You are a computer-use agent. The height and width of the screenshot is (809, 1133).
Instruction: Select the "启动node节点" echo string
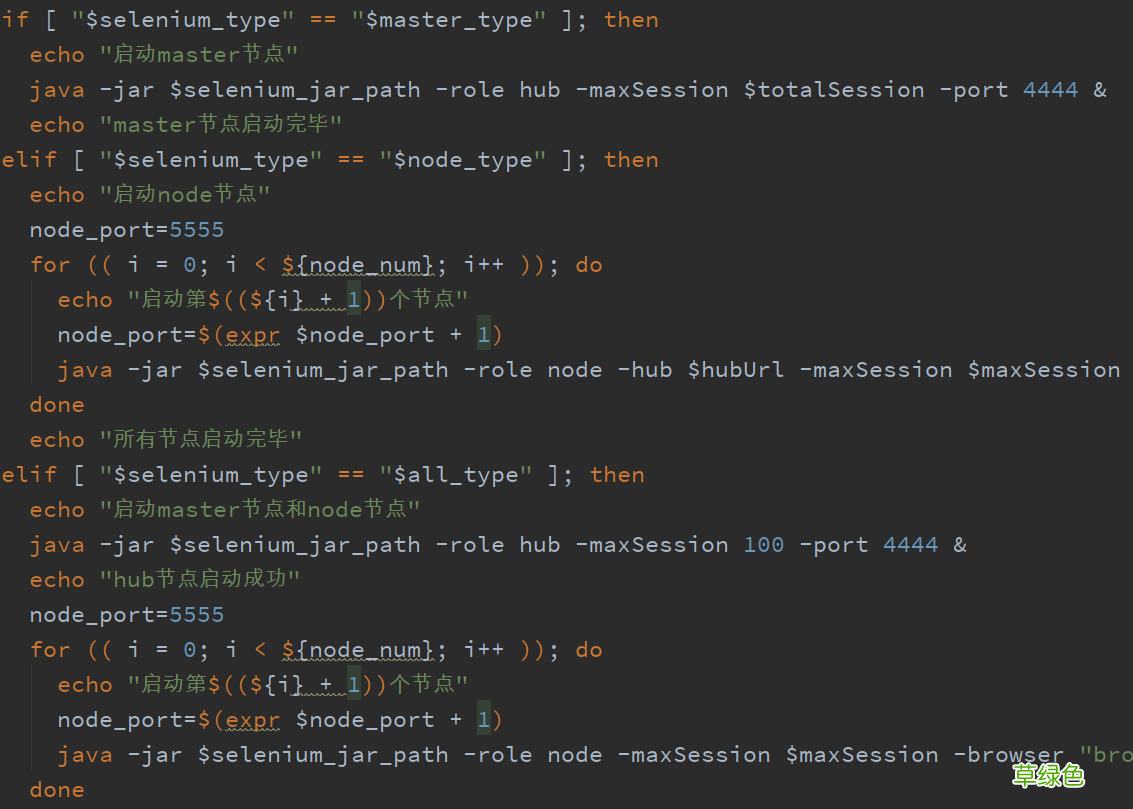click(184, 194)
